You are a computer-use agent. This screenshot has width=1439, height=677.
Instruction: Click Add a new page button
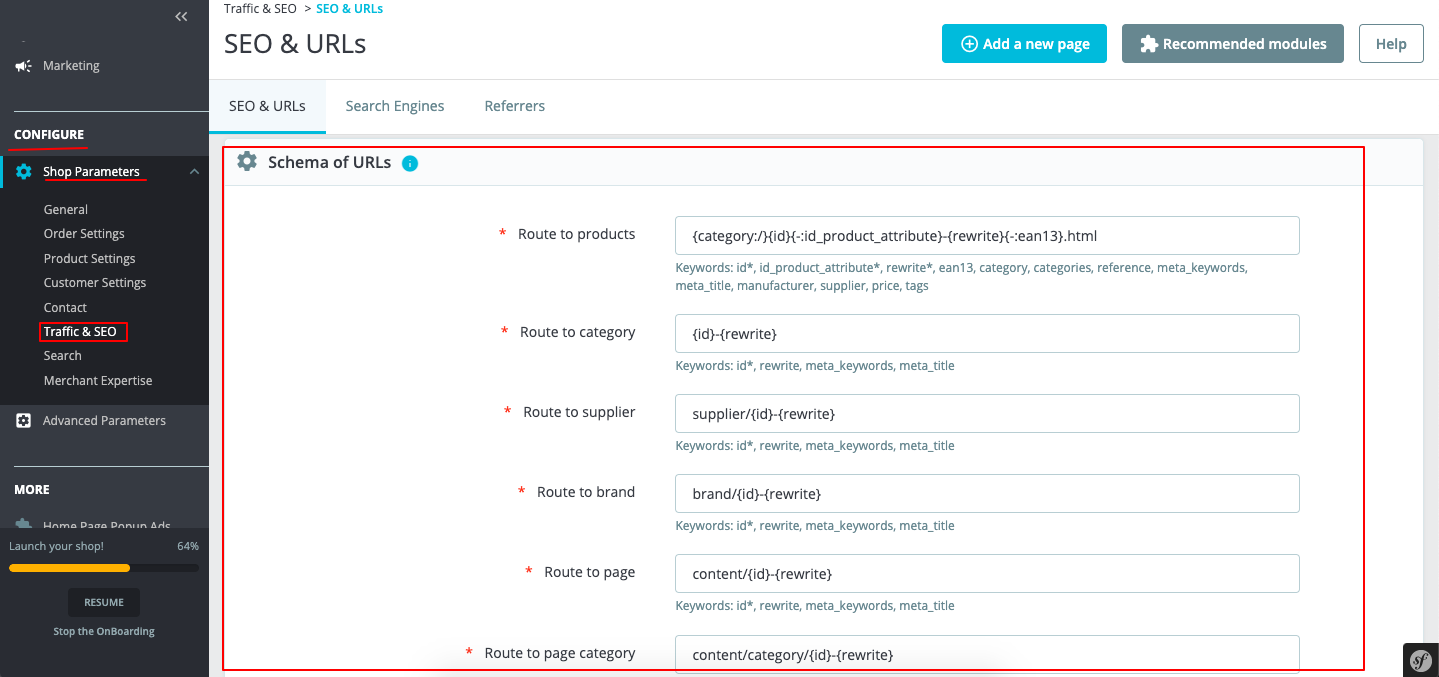pyautogui.click(x=1024, y=44)
